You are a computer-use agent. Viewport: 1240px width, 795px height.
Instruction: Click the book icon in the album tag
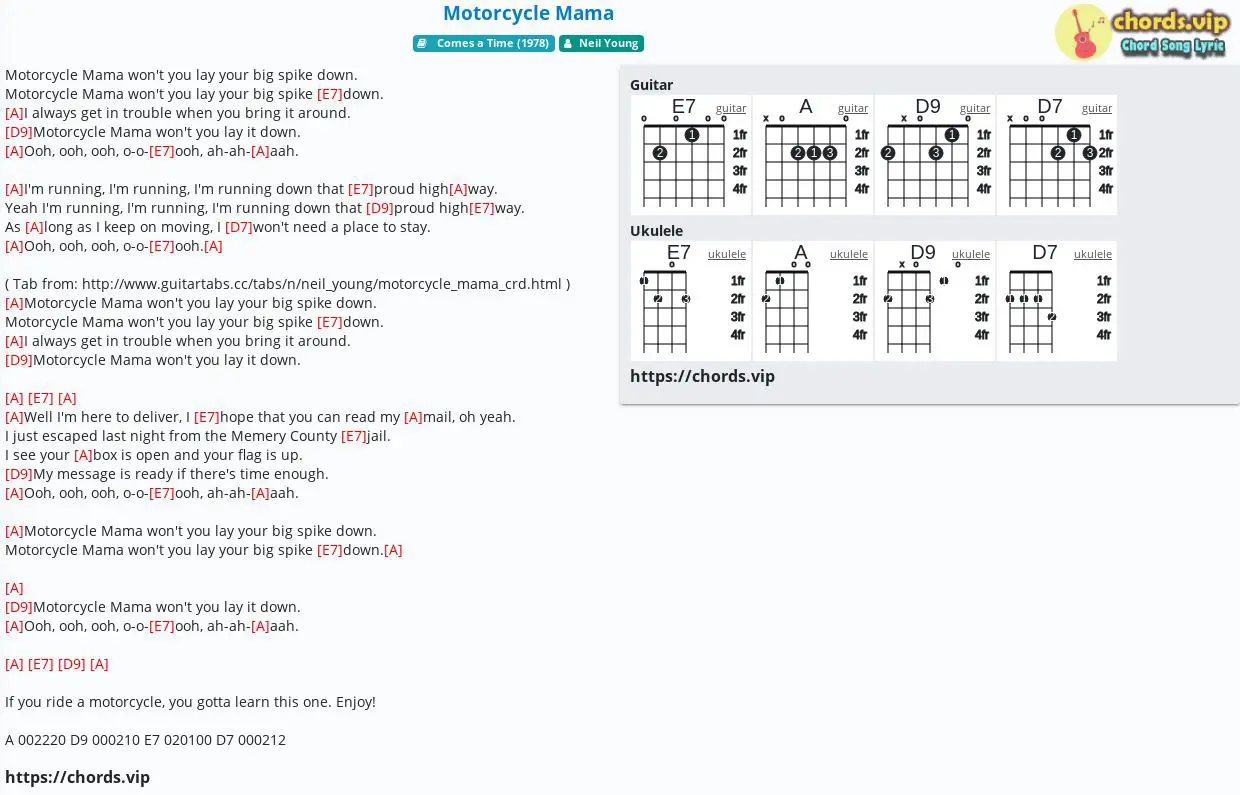pos(423,44)
